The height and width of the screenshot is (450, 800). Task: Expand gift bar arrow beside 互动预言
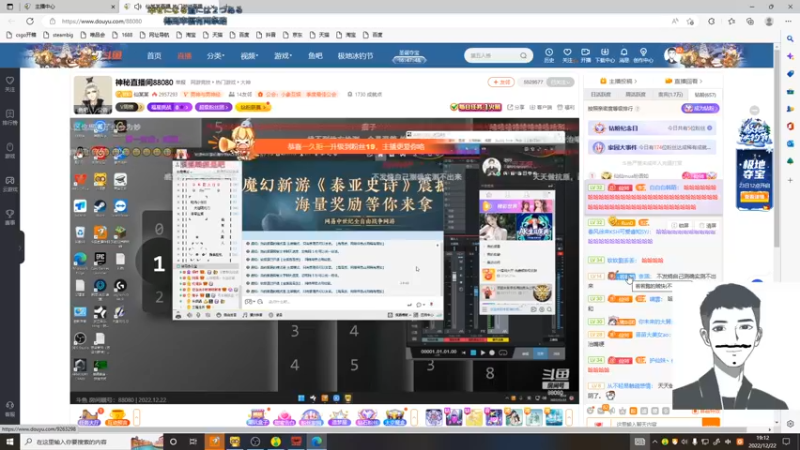(x=136, y=417)
